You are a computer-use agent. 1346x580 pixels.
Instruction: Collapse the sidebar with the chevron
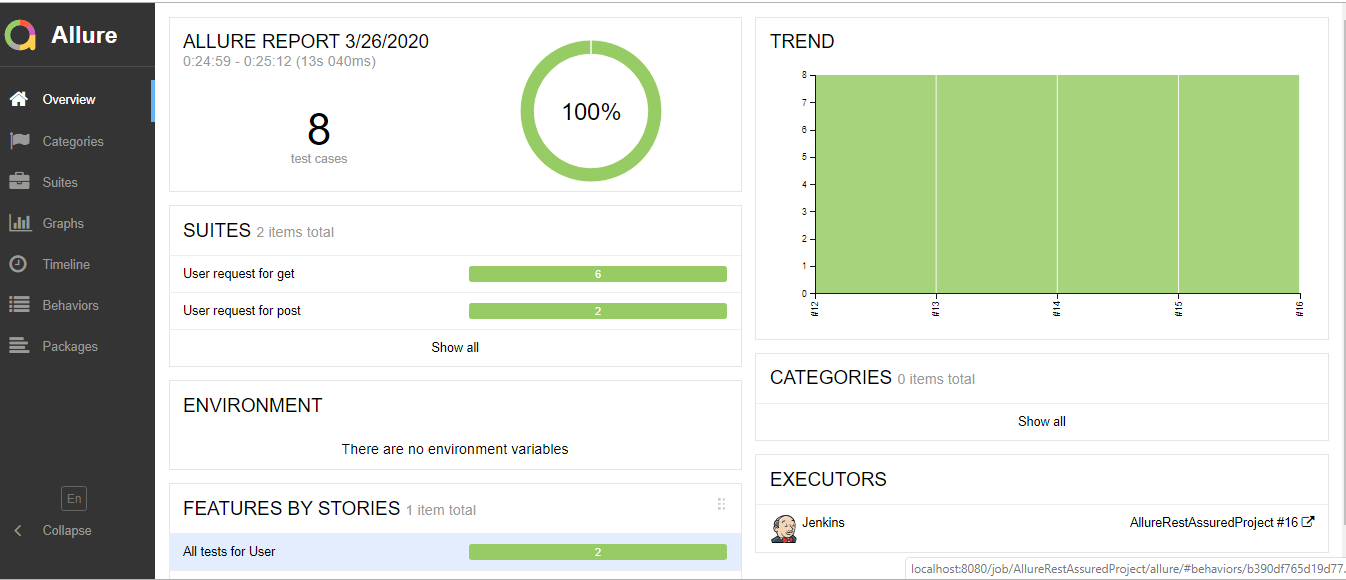[x=18, y=531]
